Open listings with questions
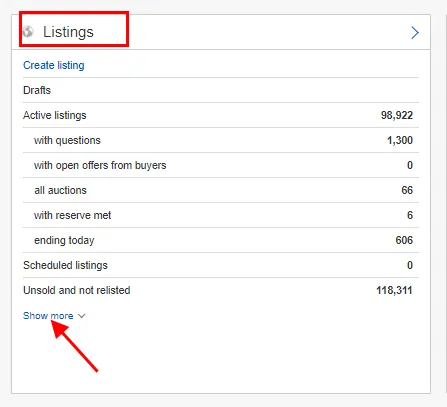Image resolution: width=447 pixels, height=407 pixels. pyautogui.click(x=67, y=140)
